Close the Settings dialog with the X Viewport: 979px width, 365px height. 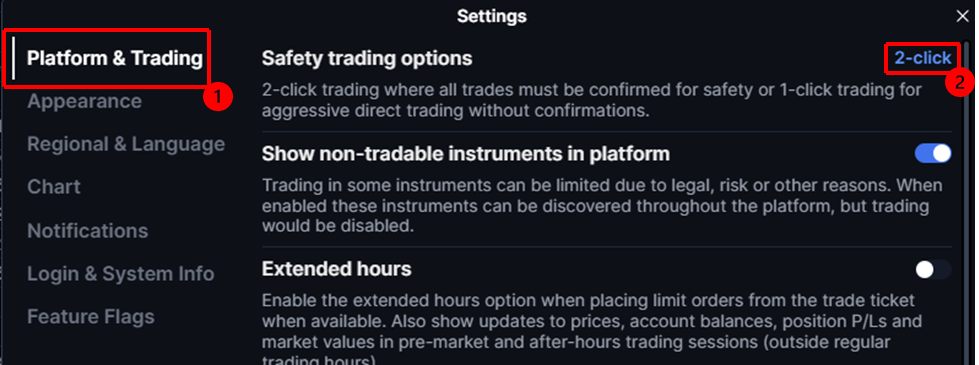click(x=963, y=17)
